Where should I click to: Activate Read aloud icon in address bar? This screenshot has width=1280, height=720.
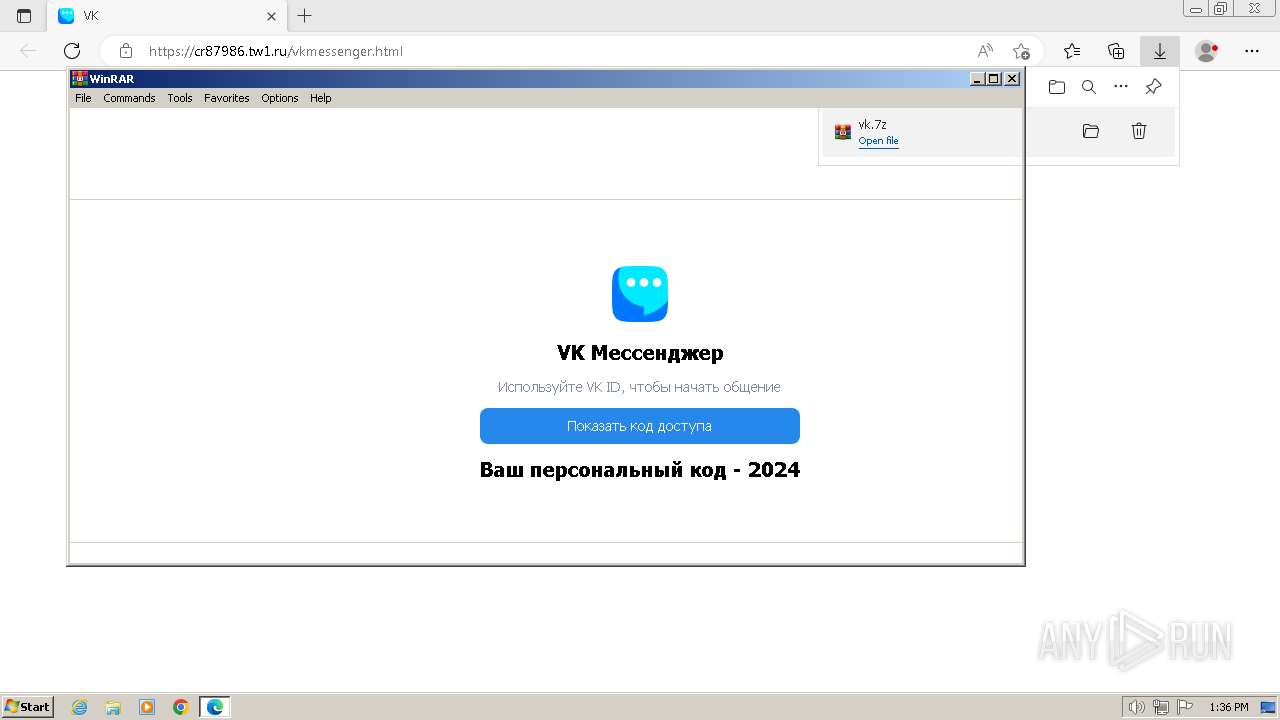[x=985, y=51]
